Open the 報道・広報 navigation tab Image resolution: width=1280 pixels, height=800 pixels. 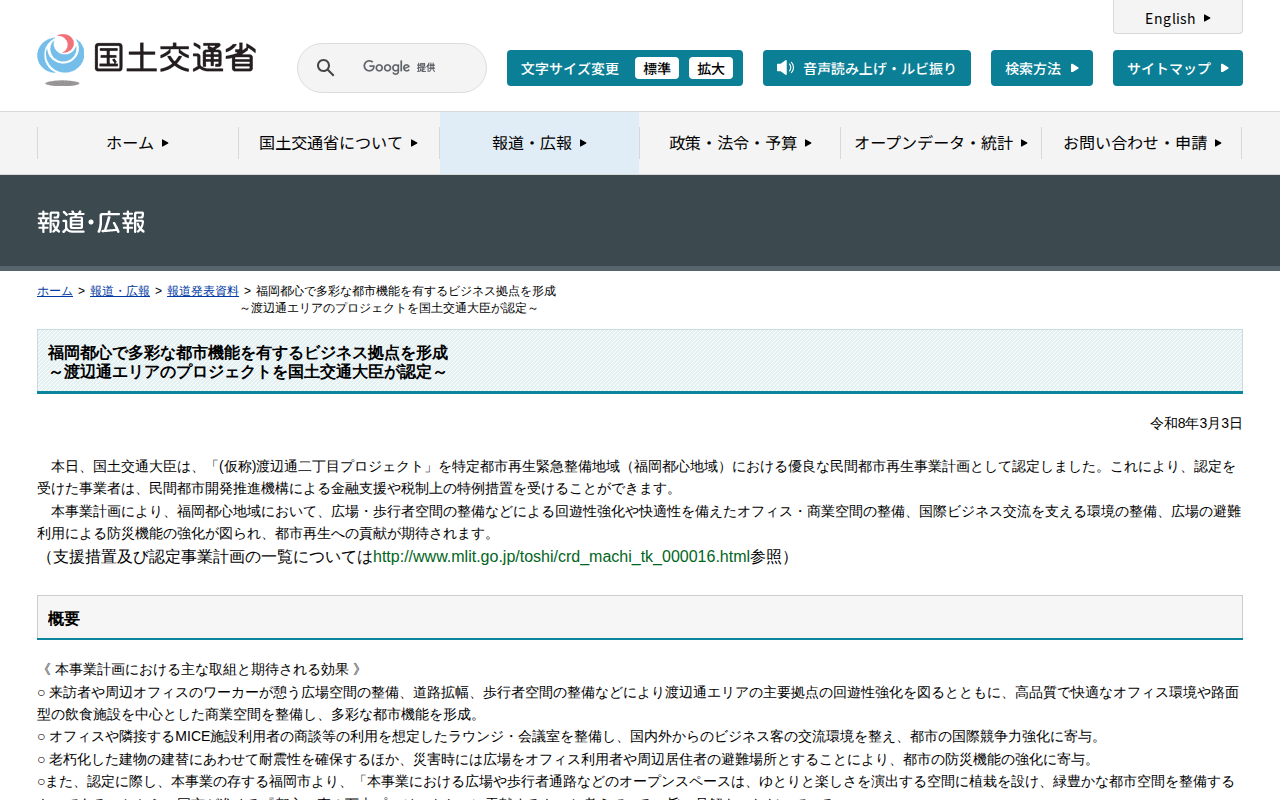(539, 143)
